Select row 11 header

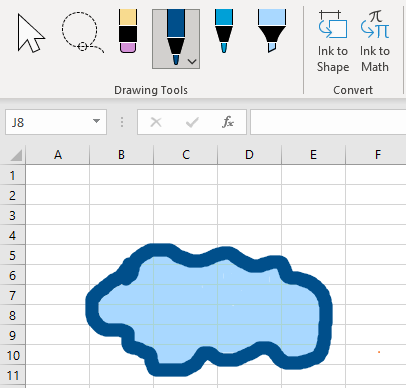pos(13,375)
